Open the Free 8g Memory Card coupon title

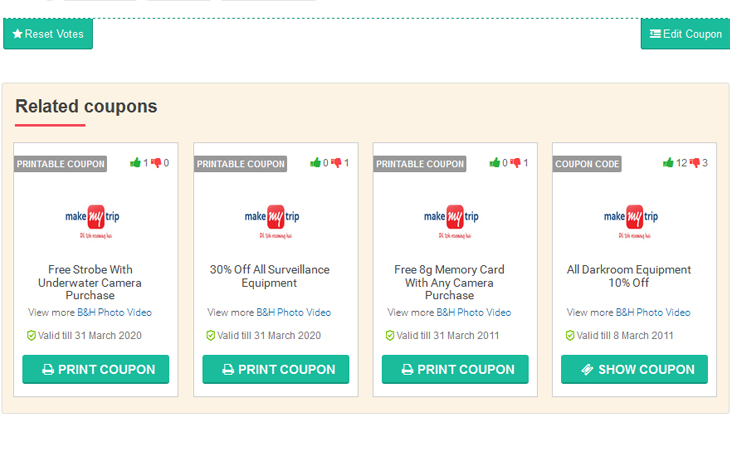(449, 282)
